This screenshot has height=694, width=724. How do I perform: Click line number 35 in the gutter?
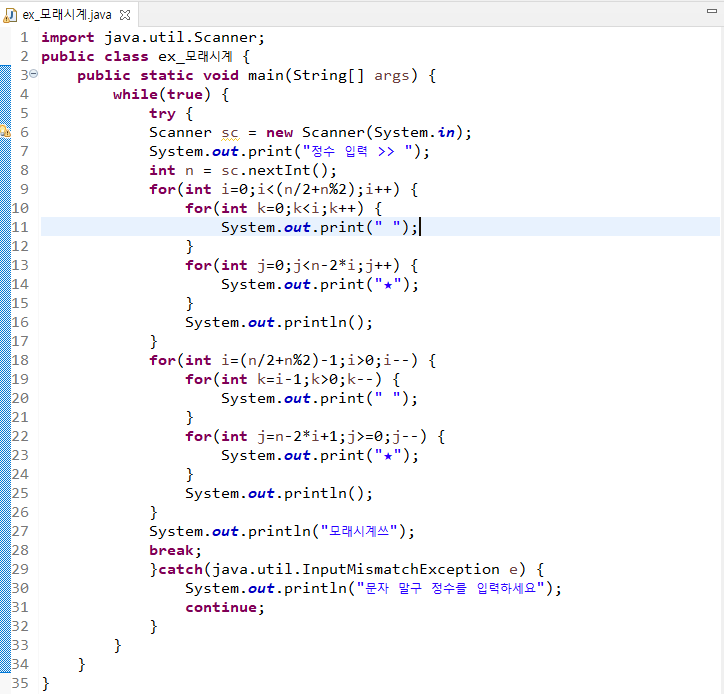[20, 683]
